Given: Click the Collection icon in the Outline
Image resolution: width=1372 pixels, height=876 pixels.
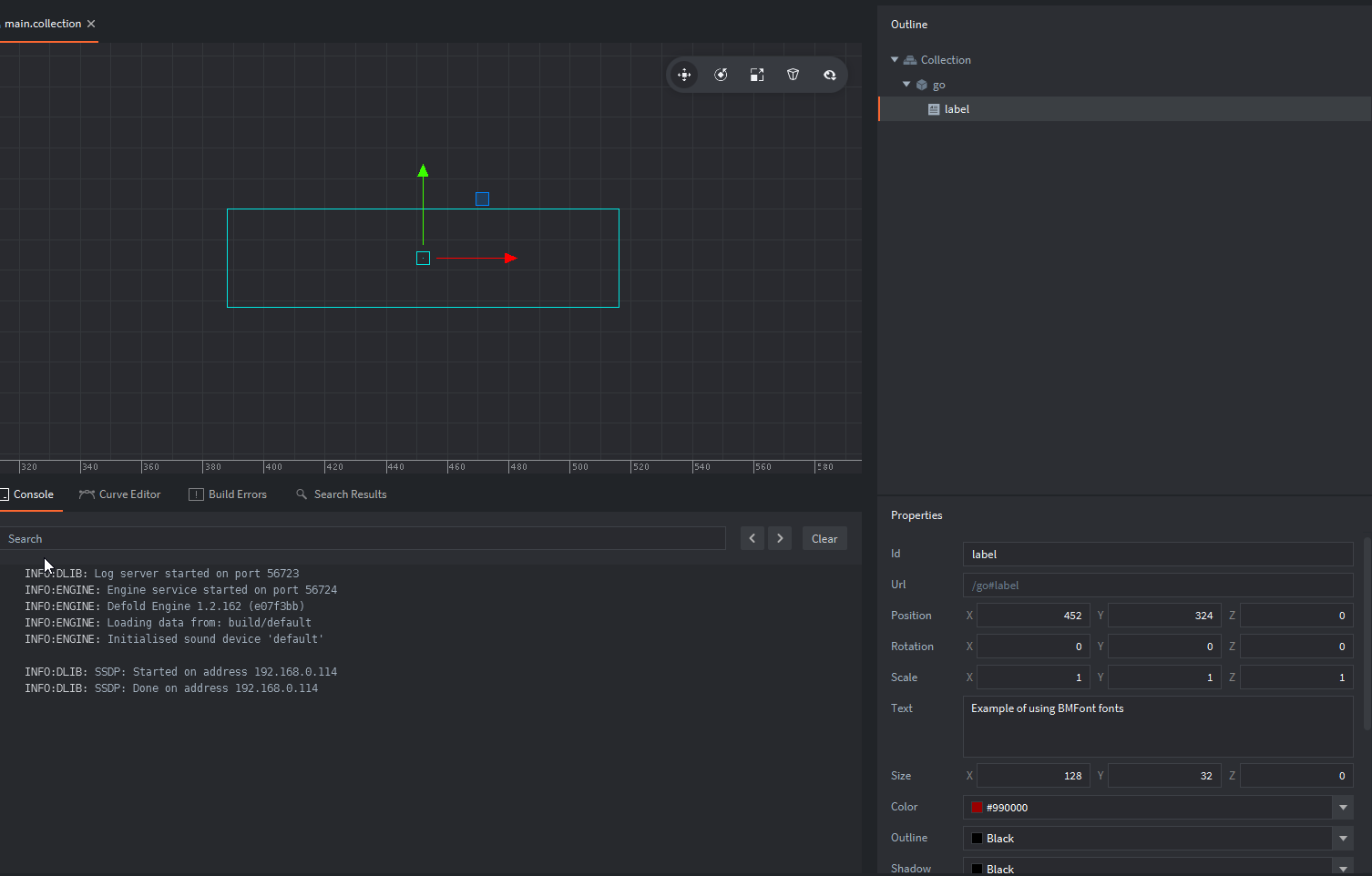Looking at the screenshot, I should point(910,59).
